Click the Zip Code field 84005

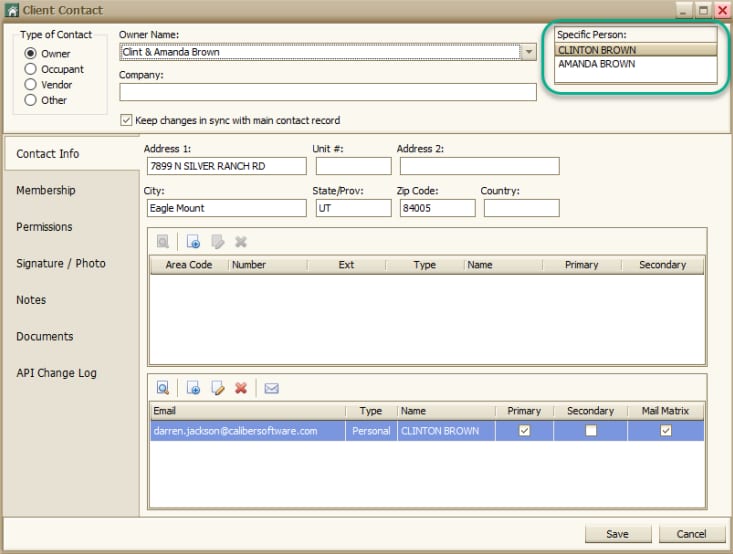click(x=438, y=208)
